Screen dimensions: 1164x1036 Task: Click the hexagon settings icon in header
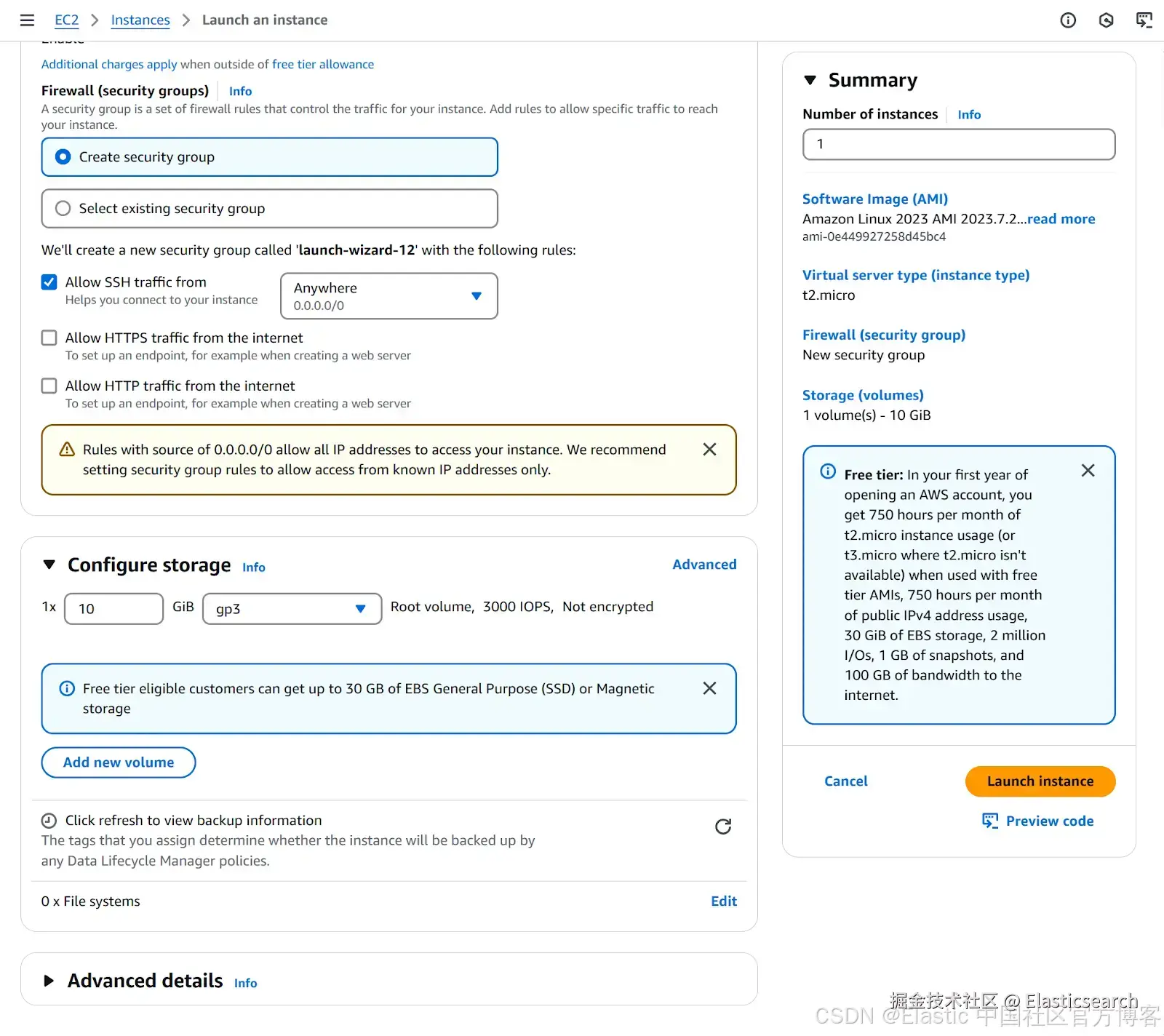tap(1106, 20)
